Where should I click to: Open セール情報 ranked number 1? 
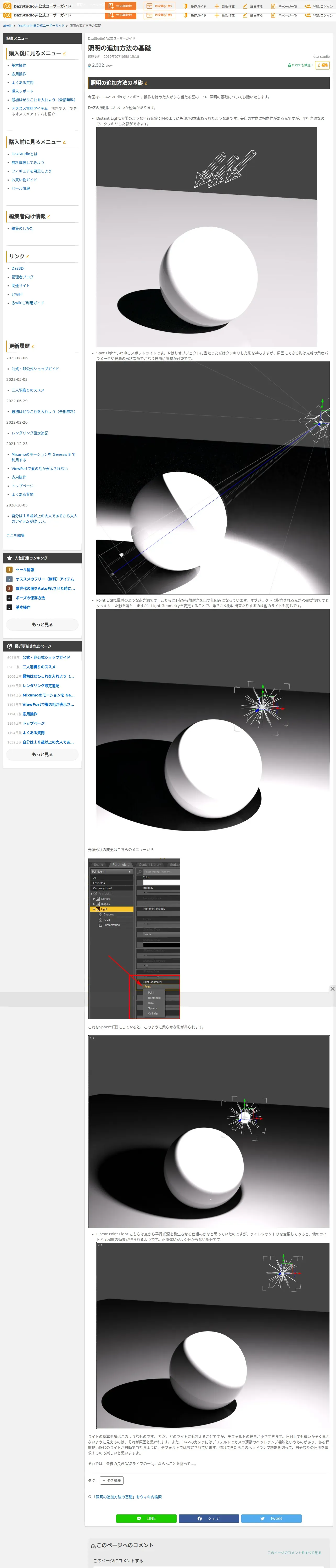coord(25,570)
